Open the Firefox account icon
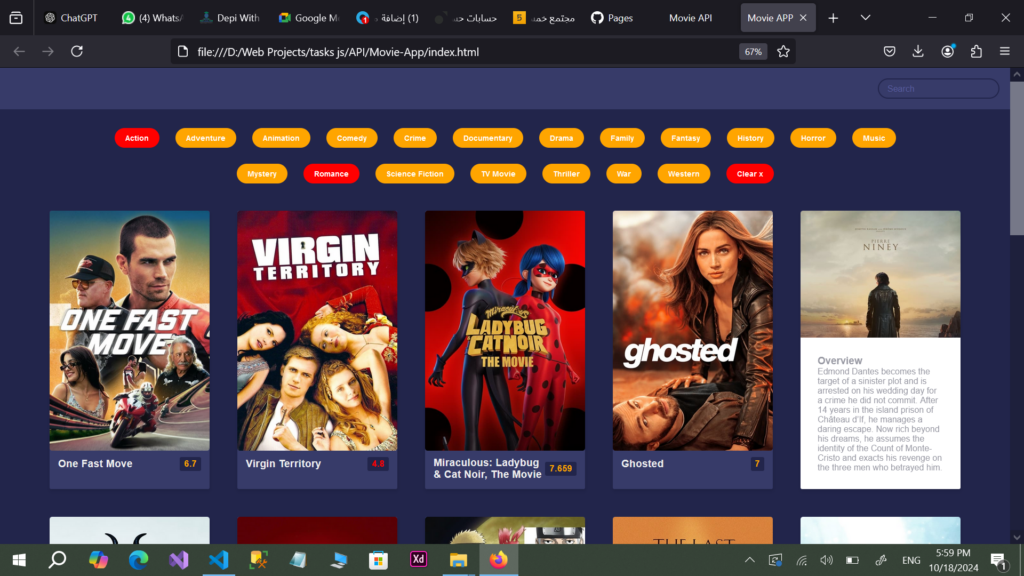Image resolution: width=1024 pixels, height=576 pixels. pyautogui.click(x=948, y=52)
